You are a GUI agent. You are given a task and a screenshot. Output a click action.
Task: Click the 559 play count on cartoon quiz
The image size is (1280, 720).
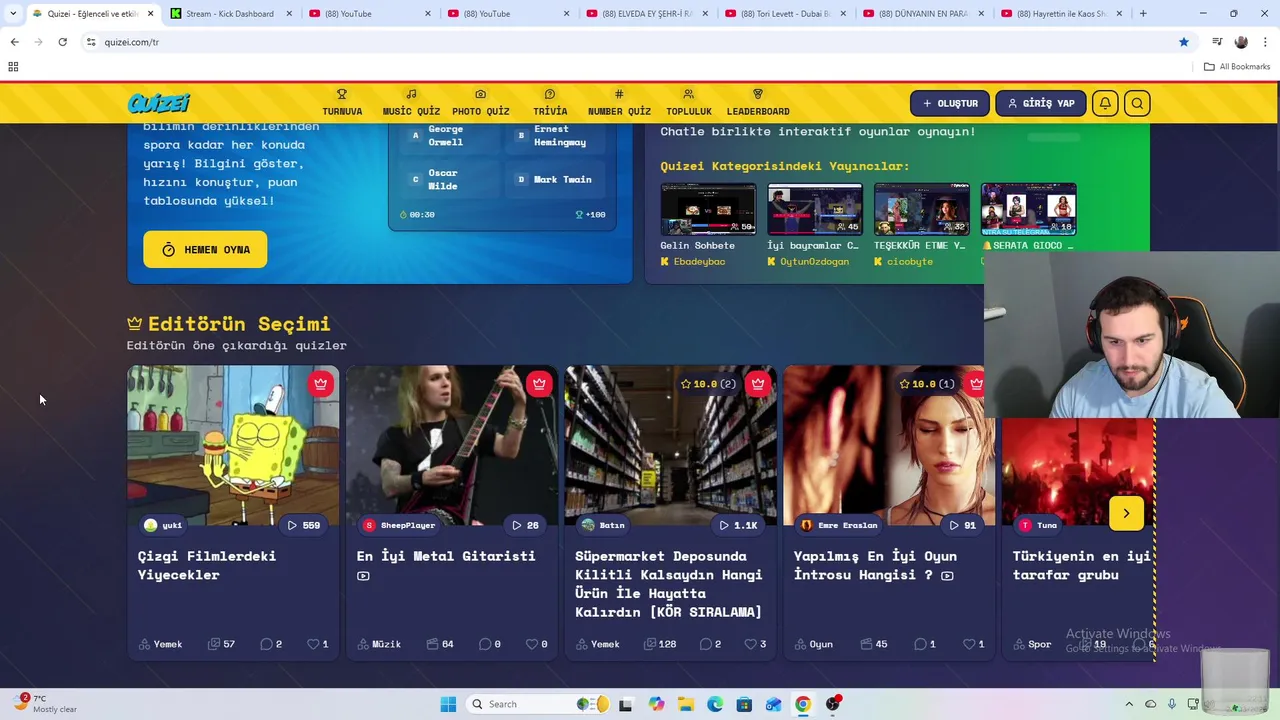coord(304,525)
